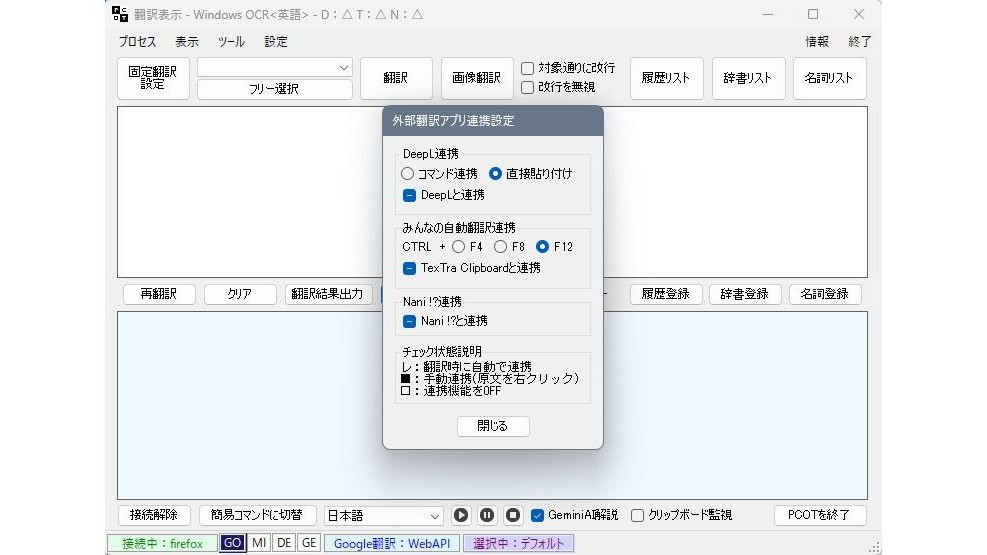Click the 接続解除 button
Screen dimensions: 987x555
click(154, 515)
